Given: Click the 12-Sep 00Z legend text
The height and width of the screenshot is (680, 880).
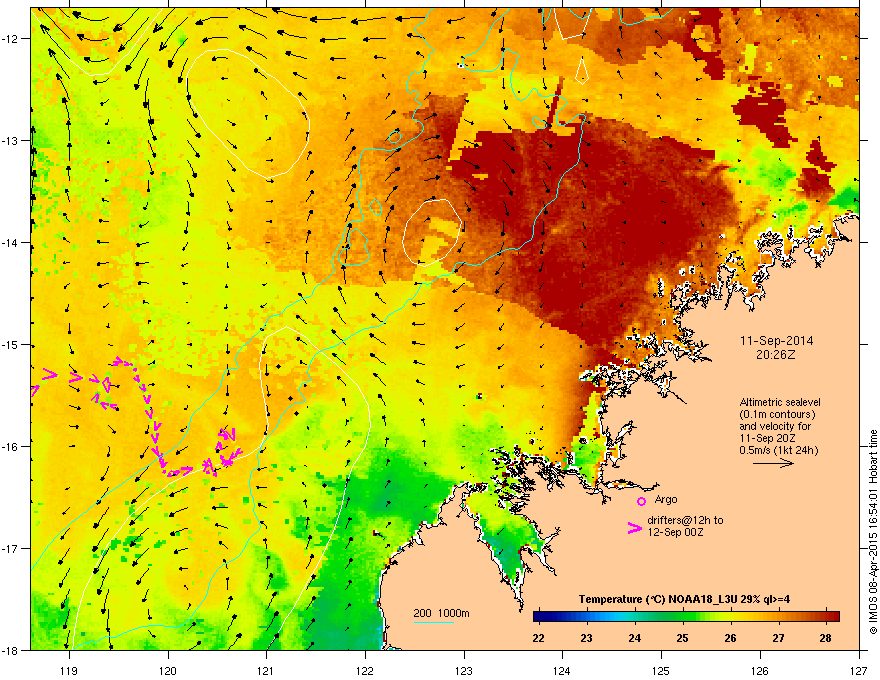Looking at the screenshot, I should (675, 532).
